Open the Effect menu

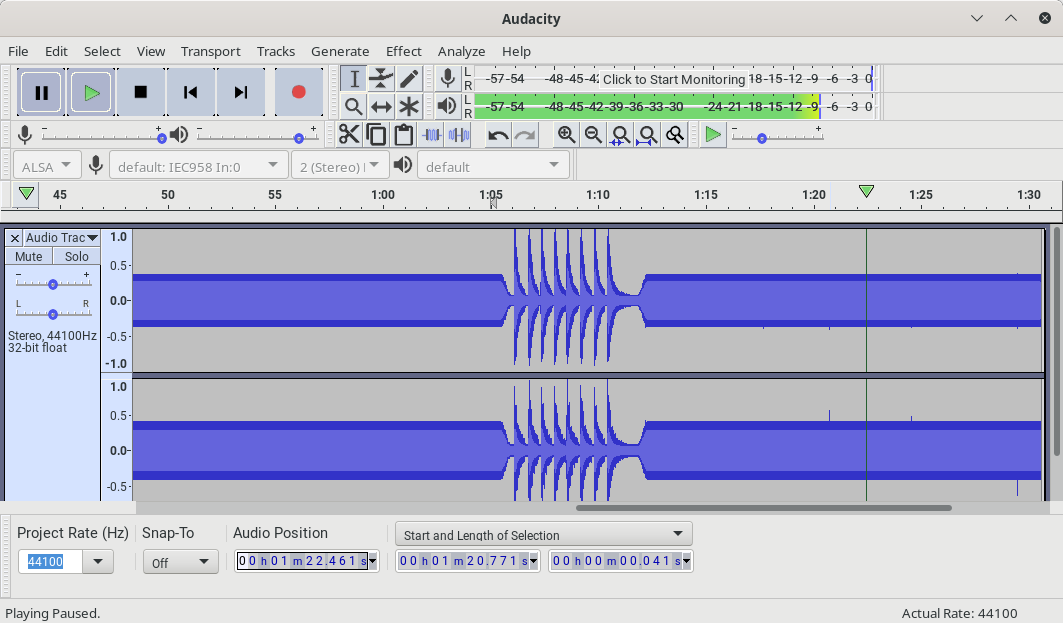pyautogui.click(x=403, y=52)
